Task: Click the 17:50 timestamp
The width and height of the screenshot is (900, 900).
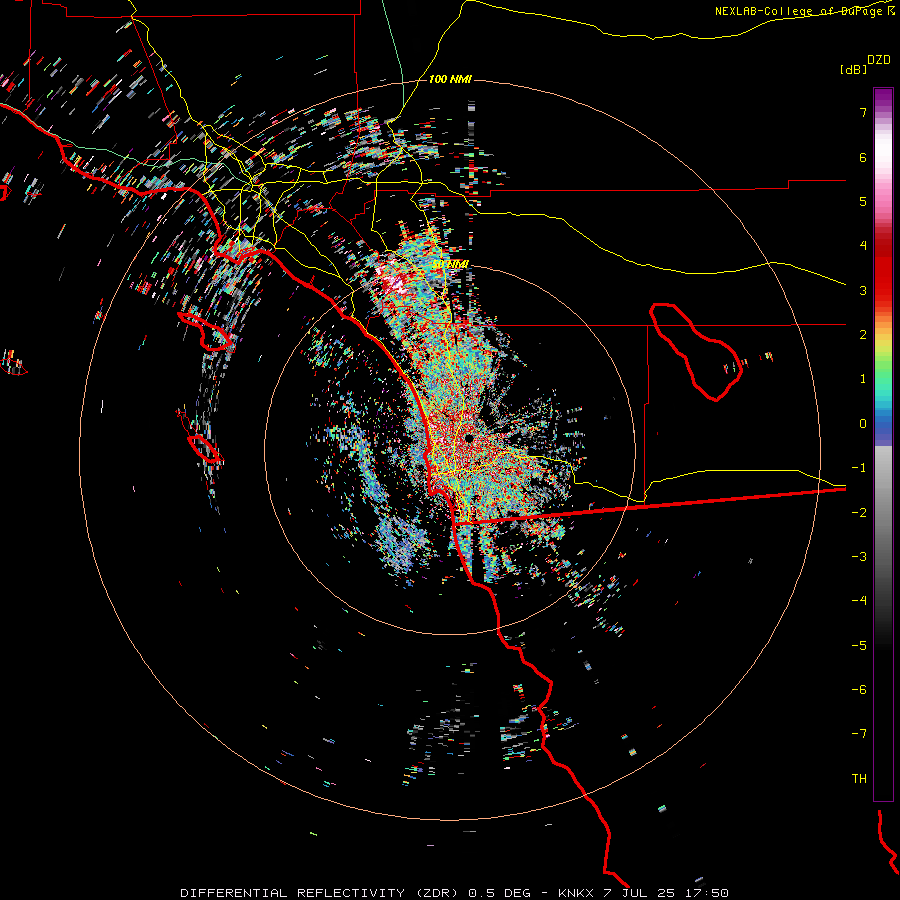Action: point(707,893)
